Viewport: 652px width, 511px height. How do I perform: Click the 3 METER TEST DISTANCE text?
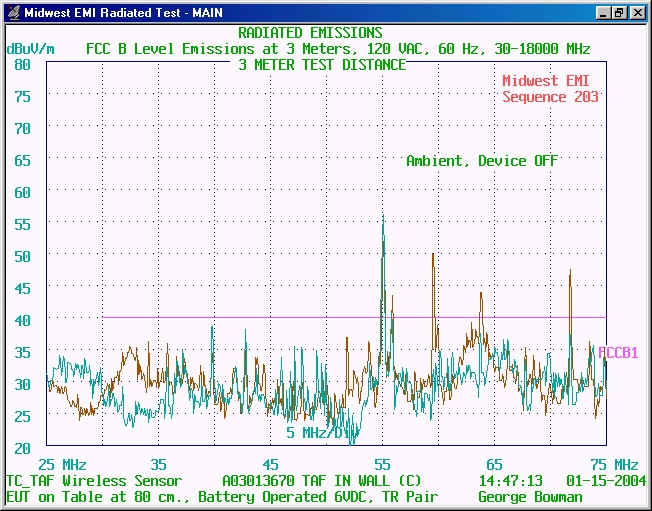322,65
